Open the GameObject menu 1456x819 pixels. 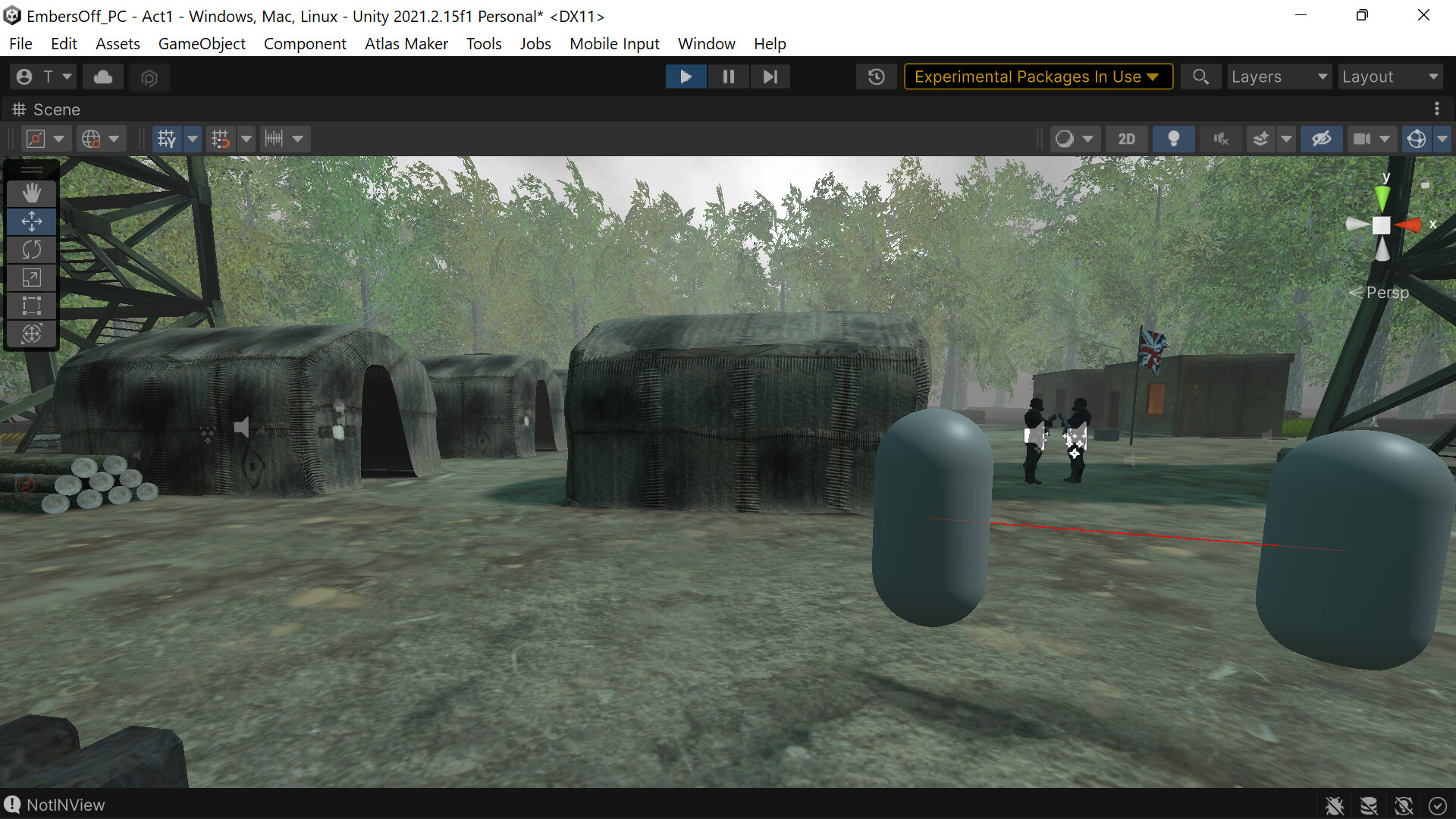pyautogui.click(x=201, y=43)
